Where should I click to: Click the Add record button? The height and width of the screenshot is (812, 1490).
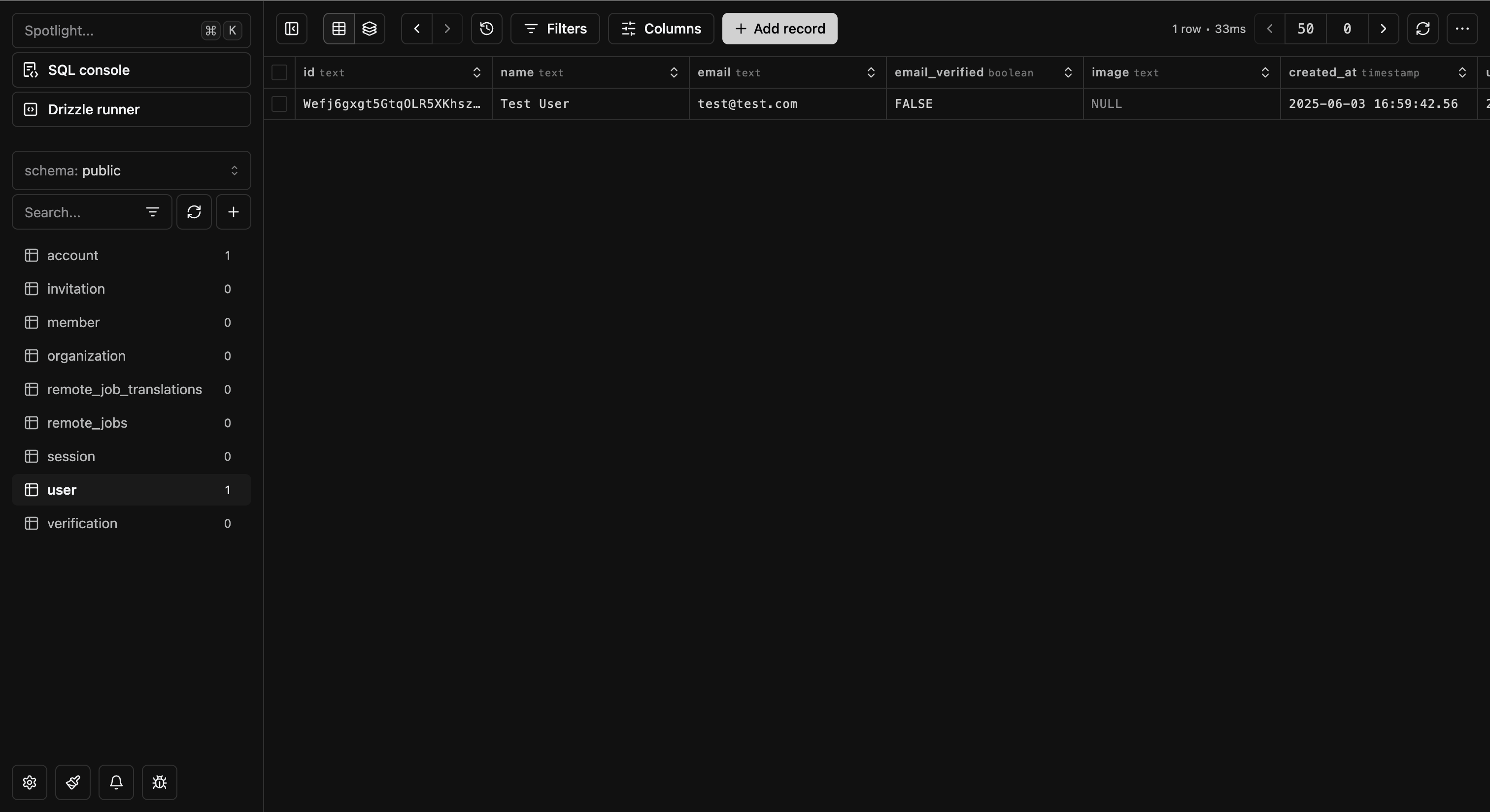(779, 29)
